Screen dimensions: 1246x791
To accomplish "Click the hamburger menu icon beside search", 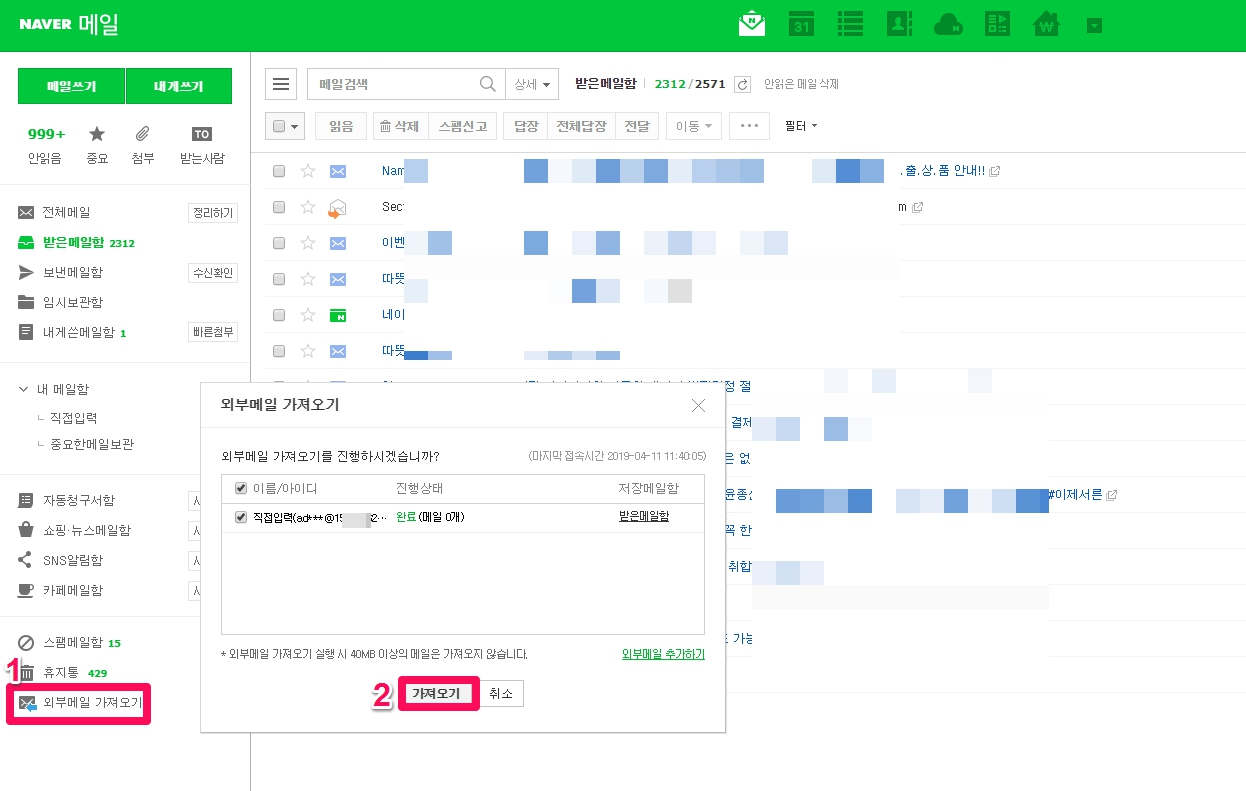I will (x=281, y=85).
